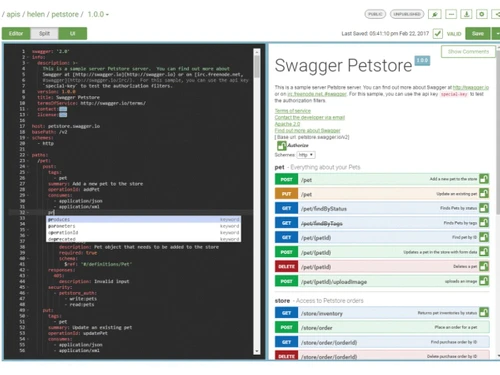Open the 1.0.0 version dropdown

click(98, 14)
